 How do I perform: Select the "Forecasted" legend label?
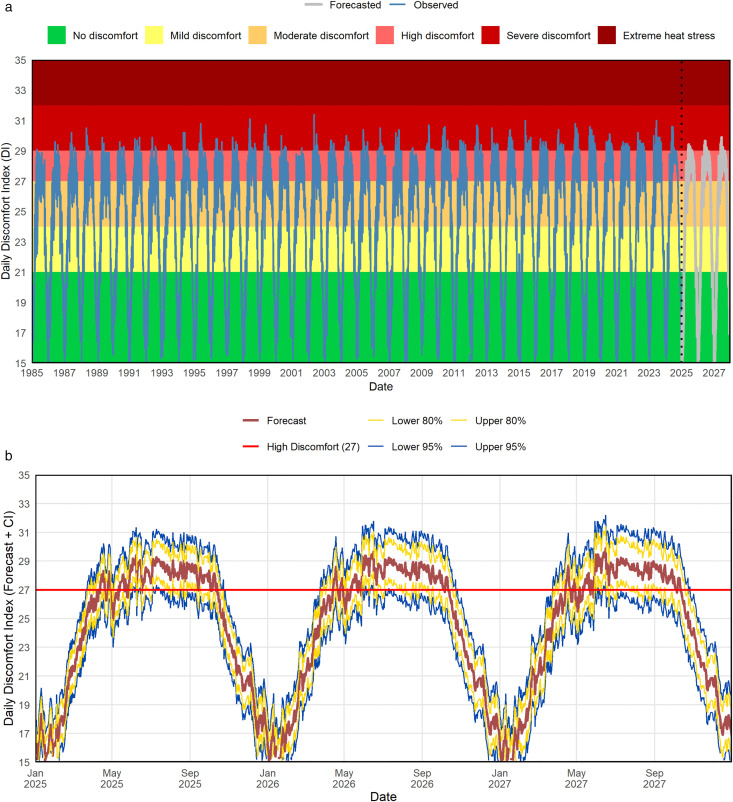point(355,5)
